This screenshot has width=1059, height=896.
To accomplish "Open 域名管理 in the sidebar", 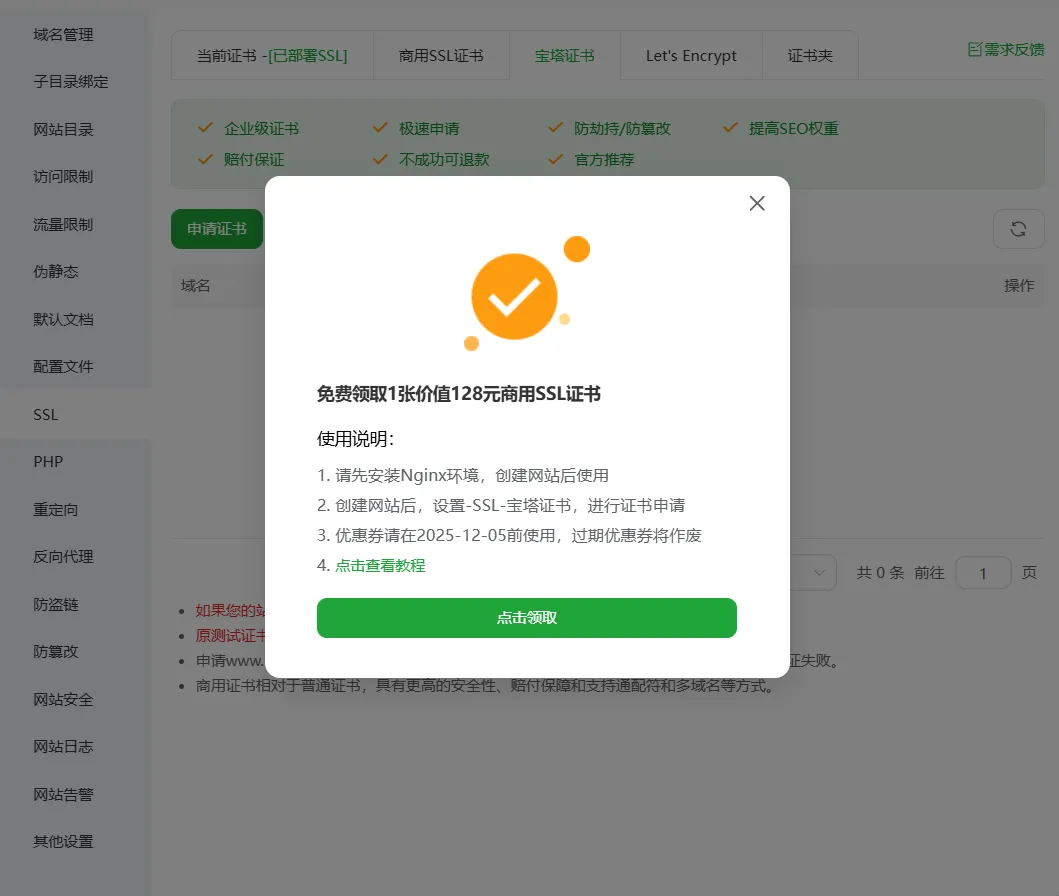I will tap(63, 34).
